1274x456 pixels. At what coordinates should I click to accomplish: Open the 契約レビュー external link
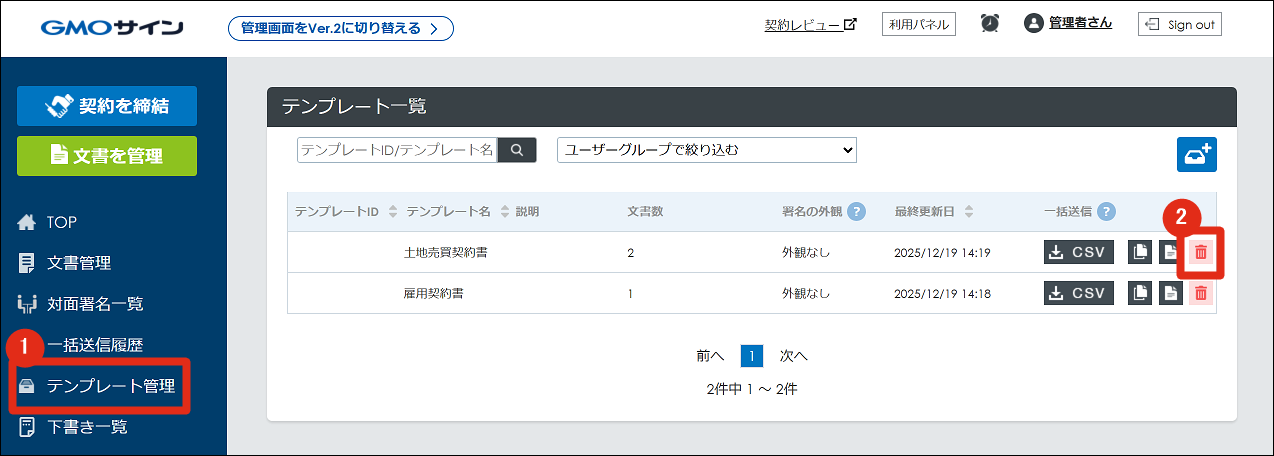[x=810, y=25]
